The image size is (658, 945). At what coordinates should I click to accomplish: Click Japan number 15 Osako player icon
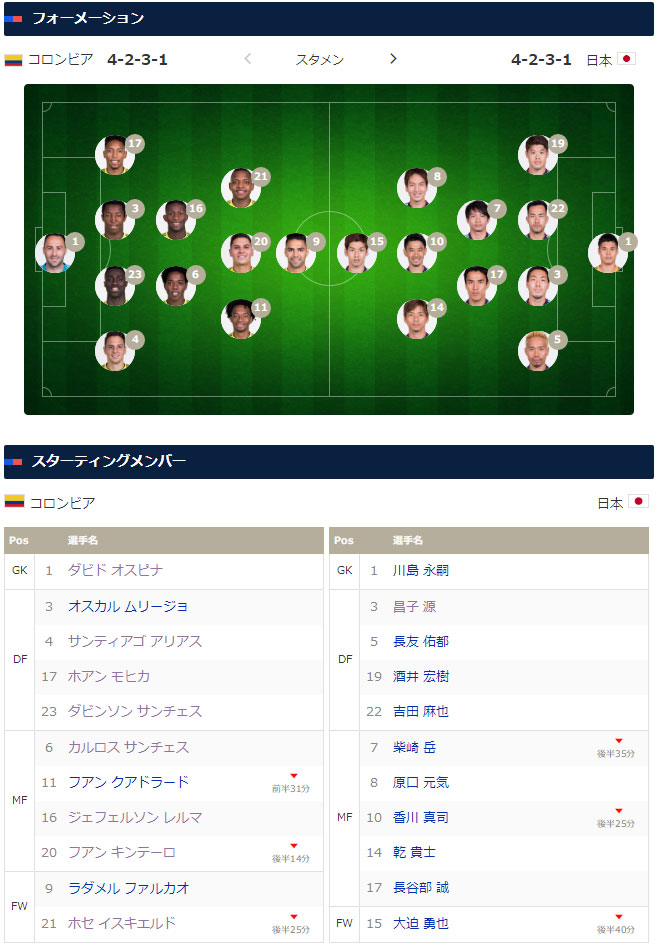coord(357,253)
